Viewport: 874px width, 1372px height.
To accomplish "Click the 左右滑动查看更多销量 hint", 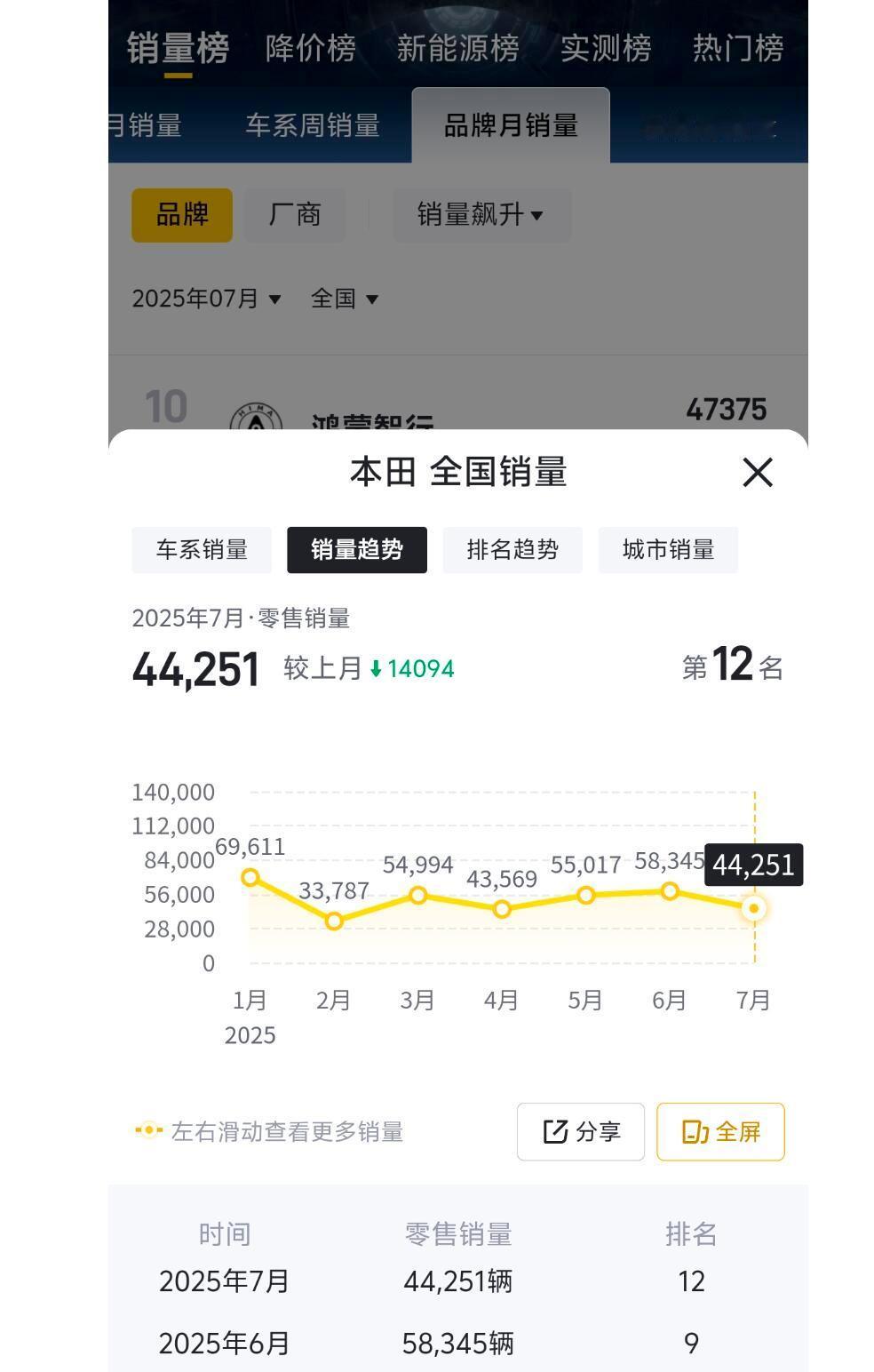I will click(x=269, y=1131).
